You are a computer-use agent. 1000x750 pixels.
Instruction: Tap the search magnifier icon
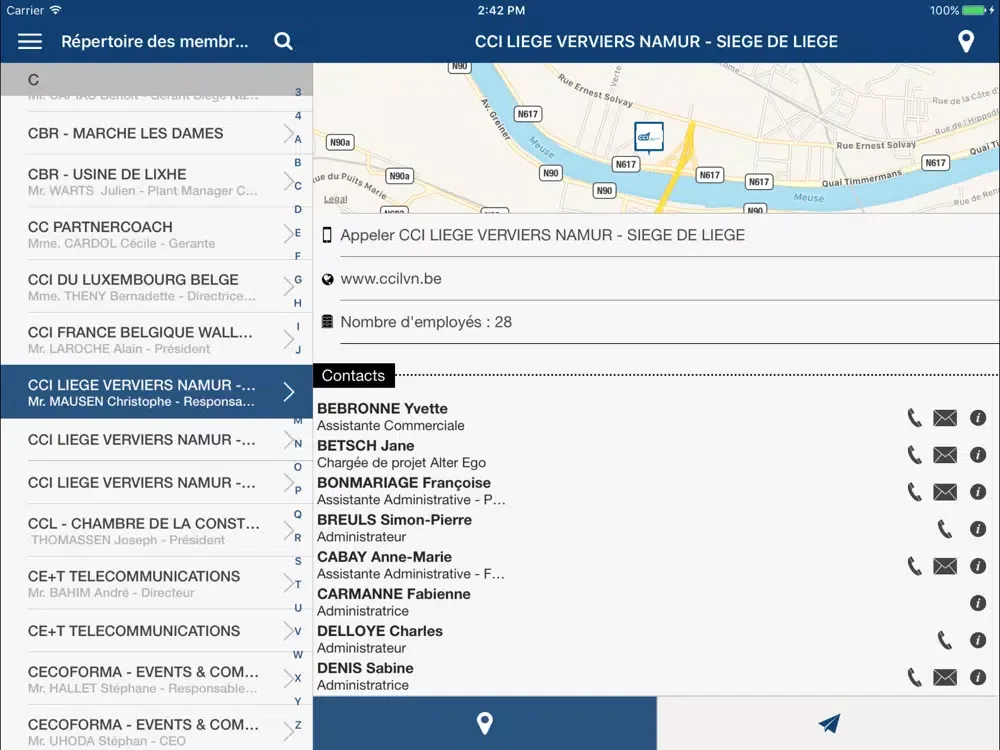(x=283, y=41)
